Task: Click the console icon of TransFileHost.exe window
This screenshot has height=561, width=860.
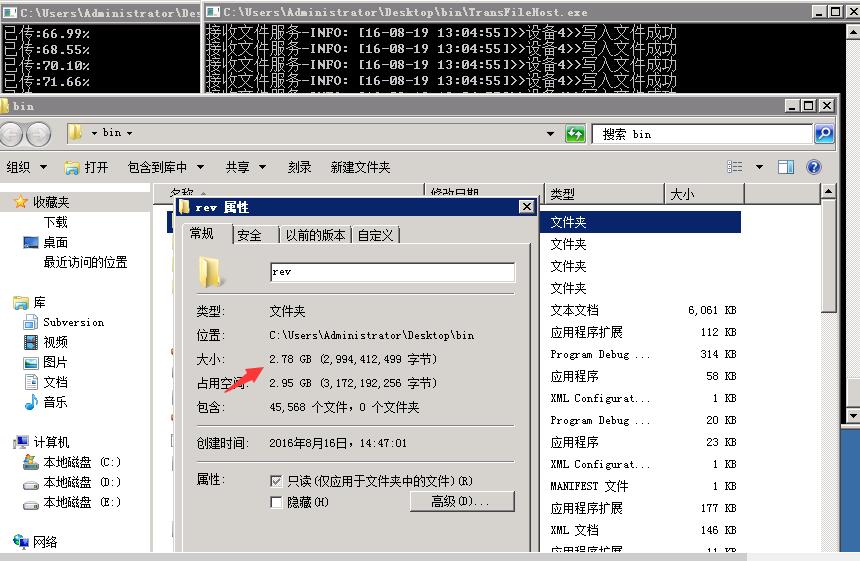Action: (213, 12)
